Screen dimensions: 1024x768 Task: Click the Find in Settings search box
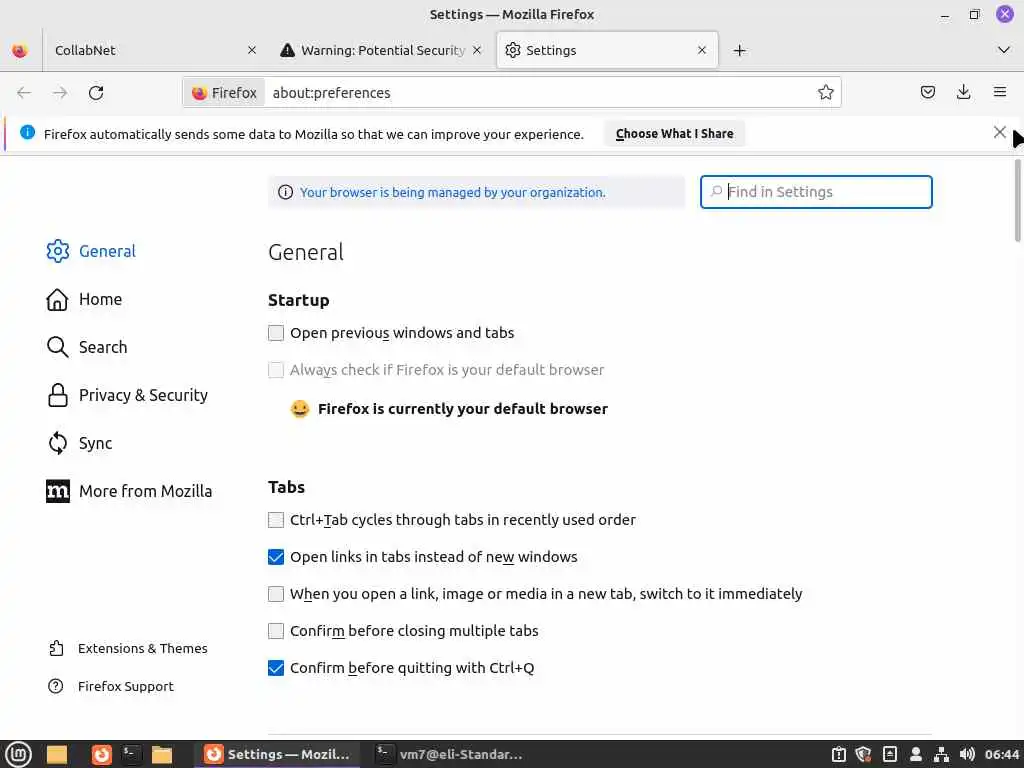tap(816, 192)
